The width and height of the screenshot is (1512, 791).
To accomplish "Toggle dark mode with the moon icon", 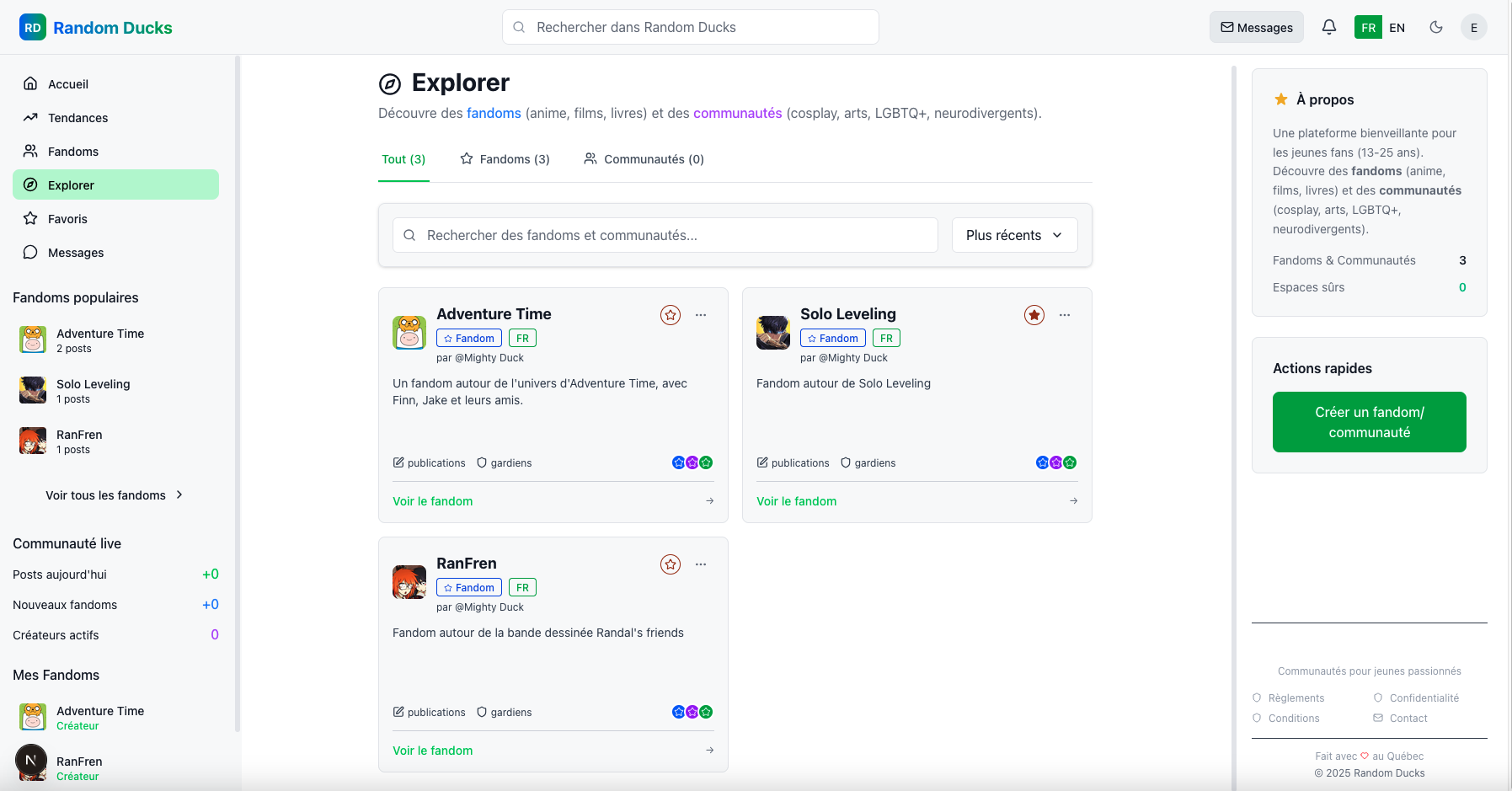I will (x=1436, y=27).
